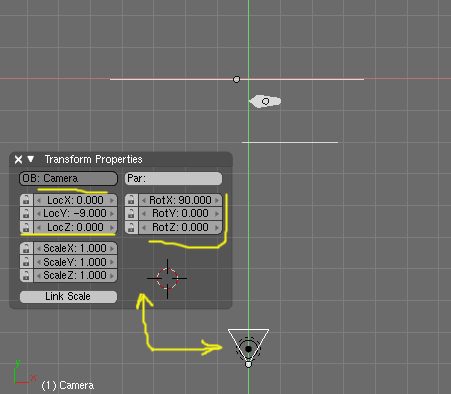Toggle the ScaleZ lock icon

(26, 275)
